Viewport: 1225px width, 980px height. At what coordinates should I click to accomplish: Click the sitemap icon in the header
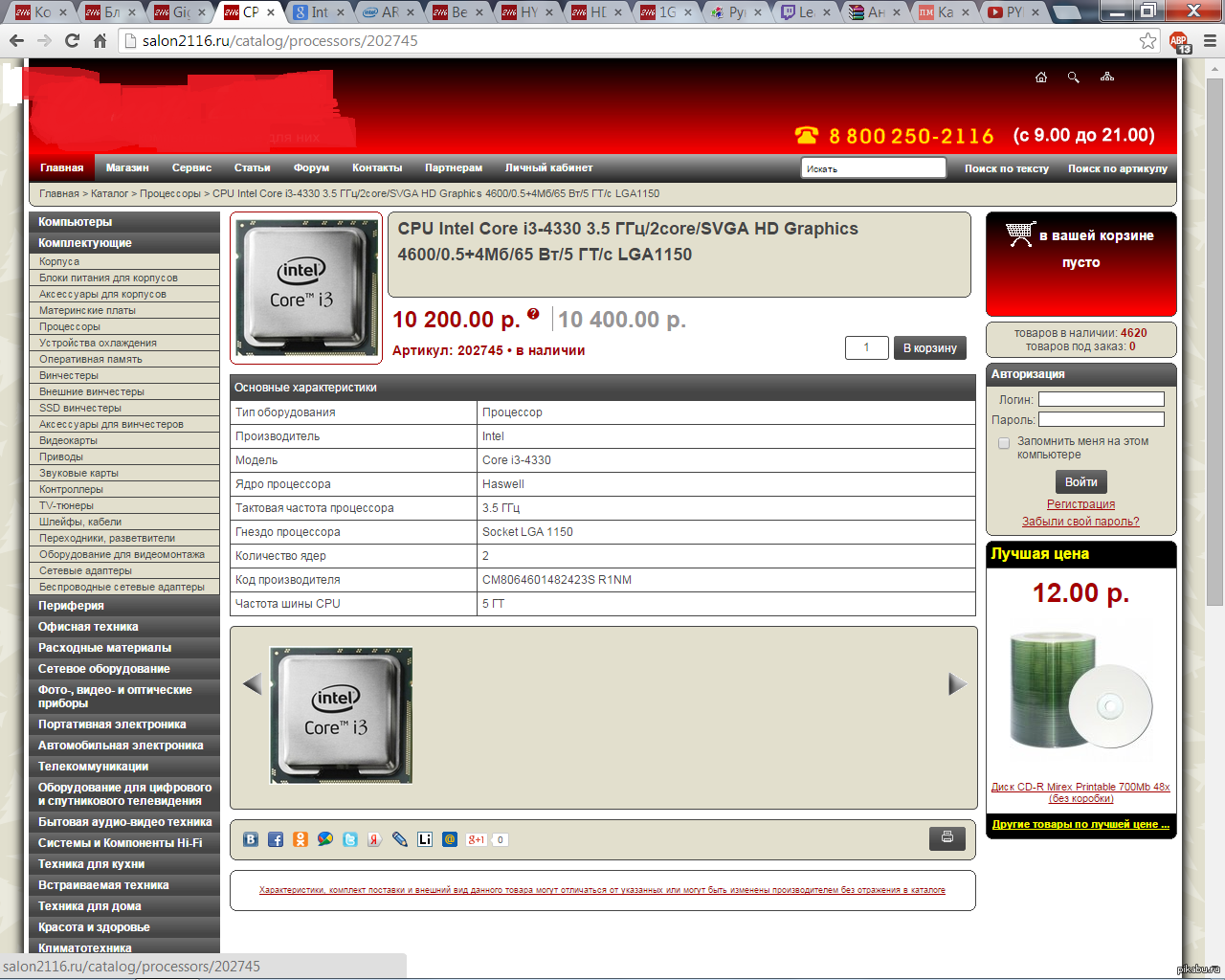1107,77
